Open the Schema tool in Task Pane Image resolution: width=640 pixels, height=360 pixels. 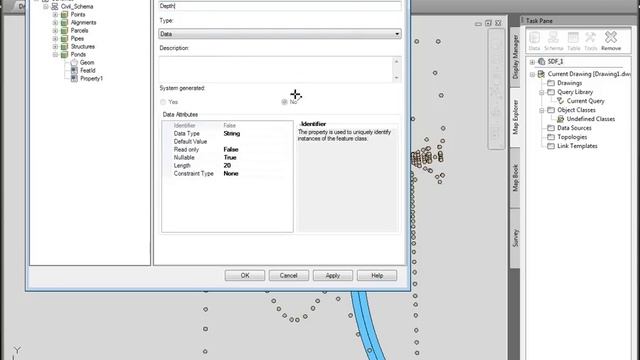point(553,41)
